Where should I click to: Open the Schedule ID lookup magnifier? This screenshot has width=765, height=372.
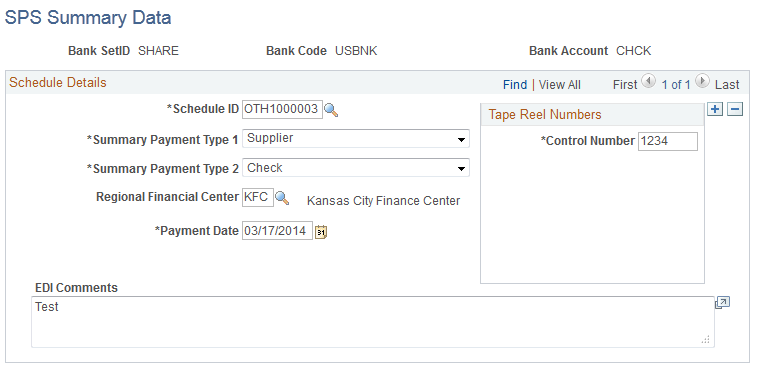pos(331,110)
